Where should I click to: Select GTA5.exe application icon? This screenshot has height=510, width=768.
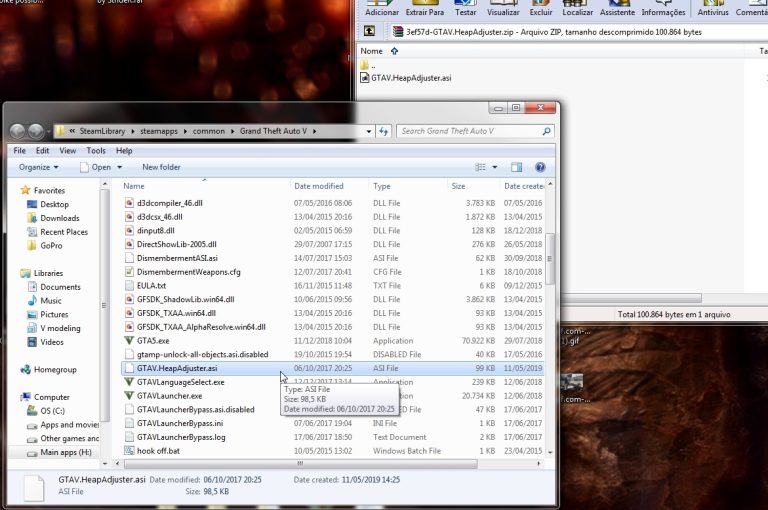point(129,340)
